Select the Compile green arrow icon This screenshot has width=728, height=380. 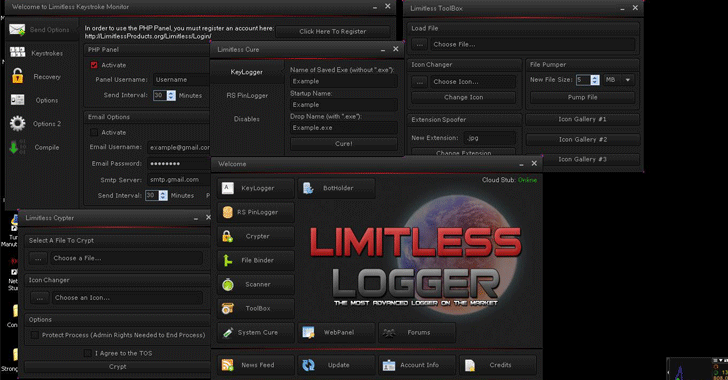coord(14,147)
